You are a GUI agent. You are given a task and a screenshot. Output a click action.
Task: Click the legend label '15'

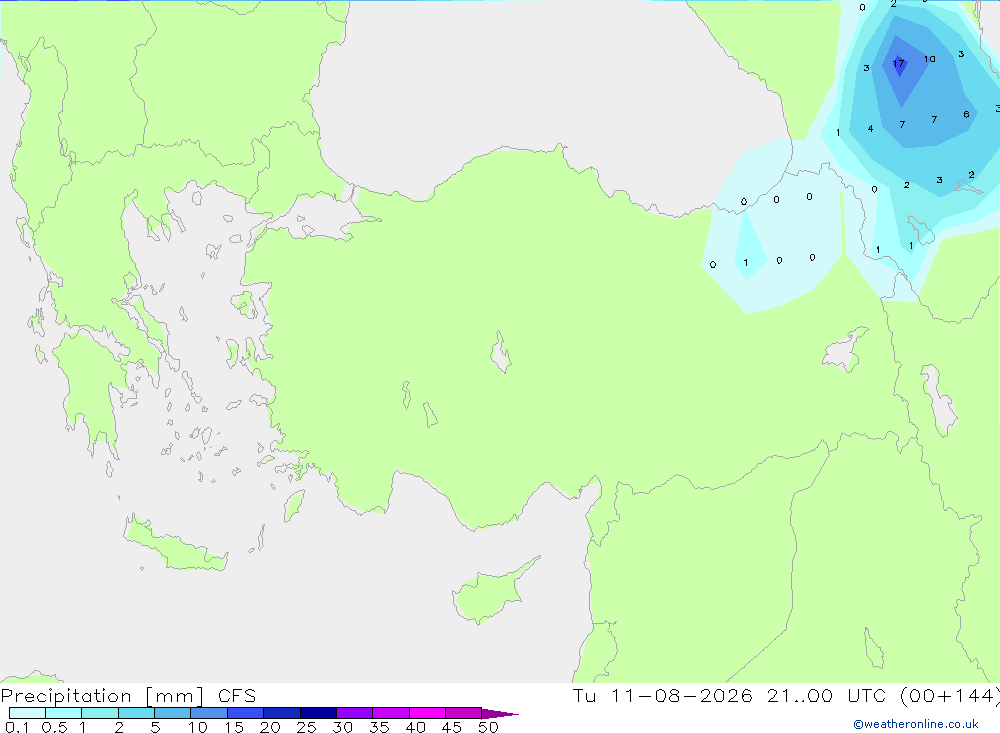(233, 727)
